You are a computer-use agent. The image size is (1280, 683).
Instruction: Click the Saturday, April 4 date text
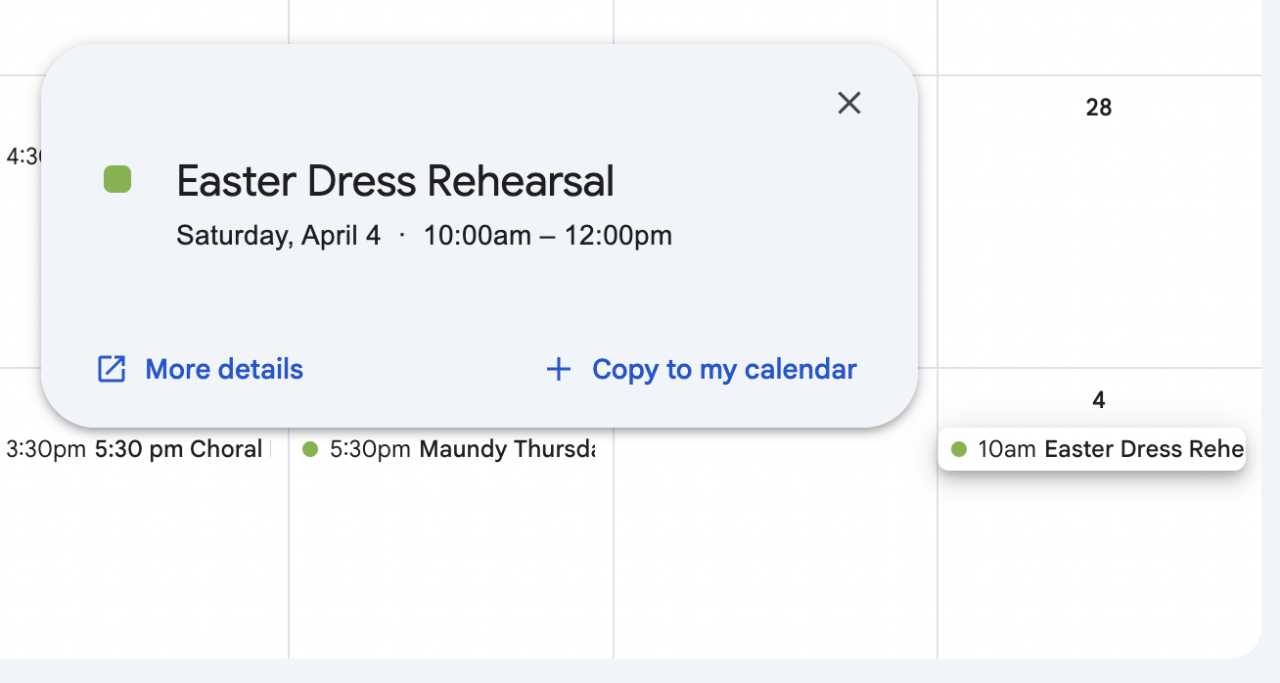pos(278,236)
